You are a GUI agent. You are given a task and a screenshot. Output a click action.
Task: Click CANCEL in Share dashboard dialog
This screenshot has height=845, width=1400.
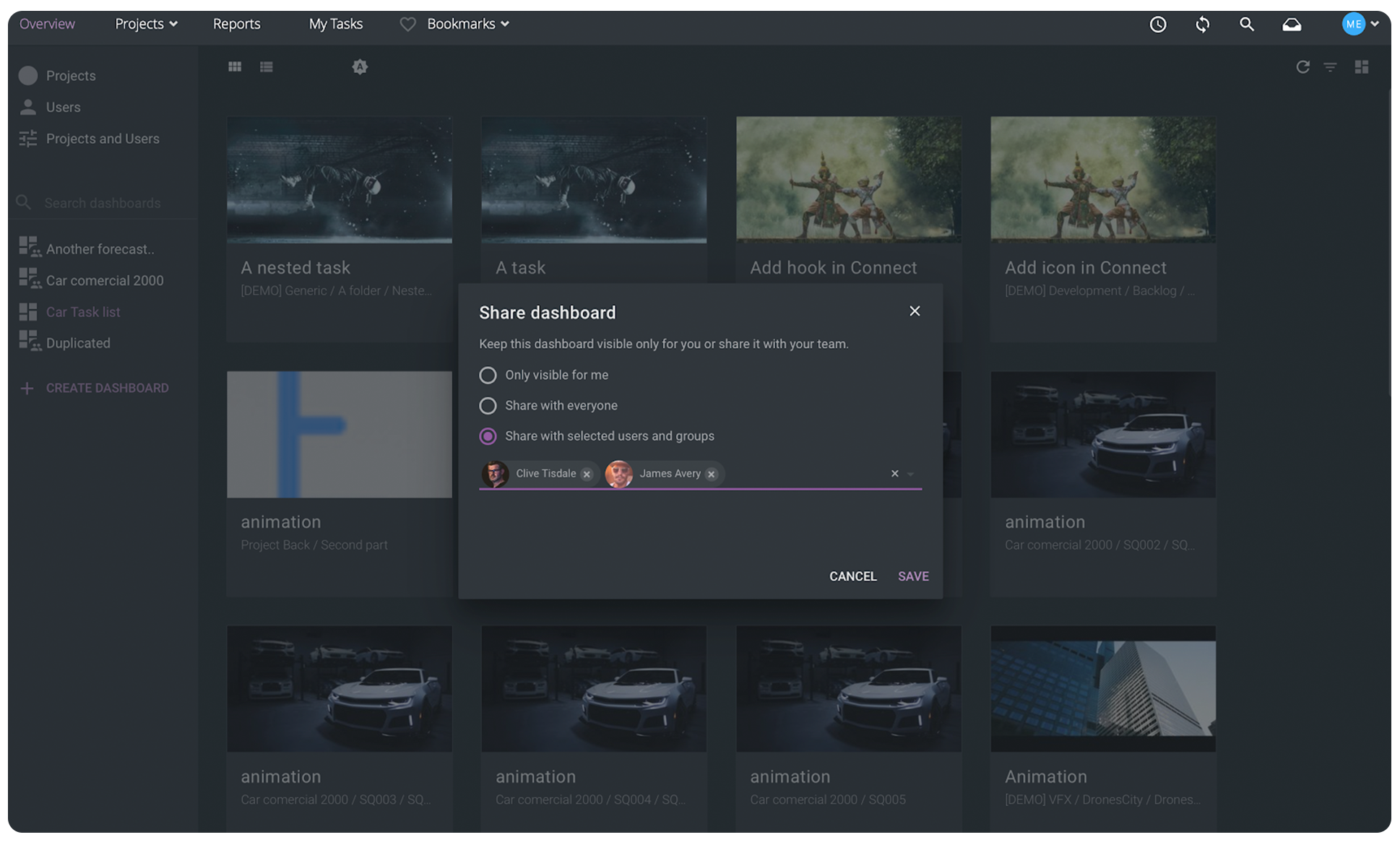[x=852, y=576]
